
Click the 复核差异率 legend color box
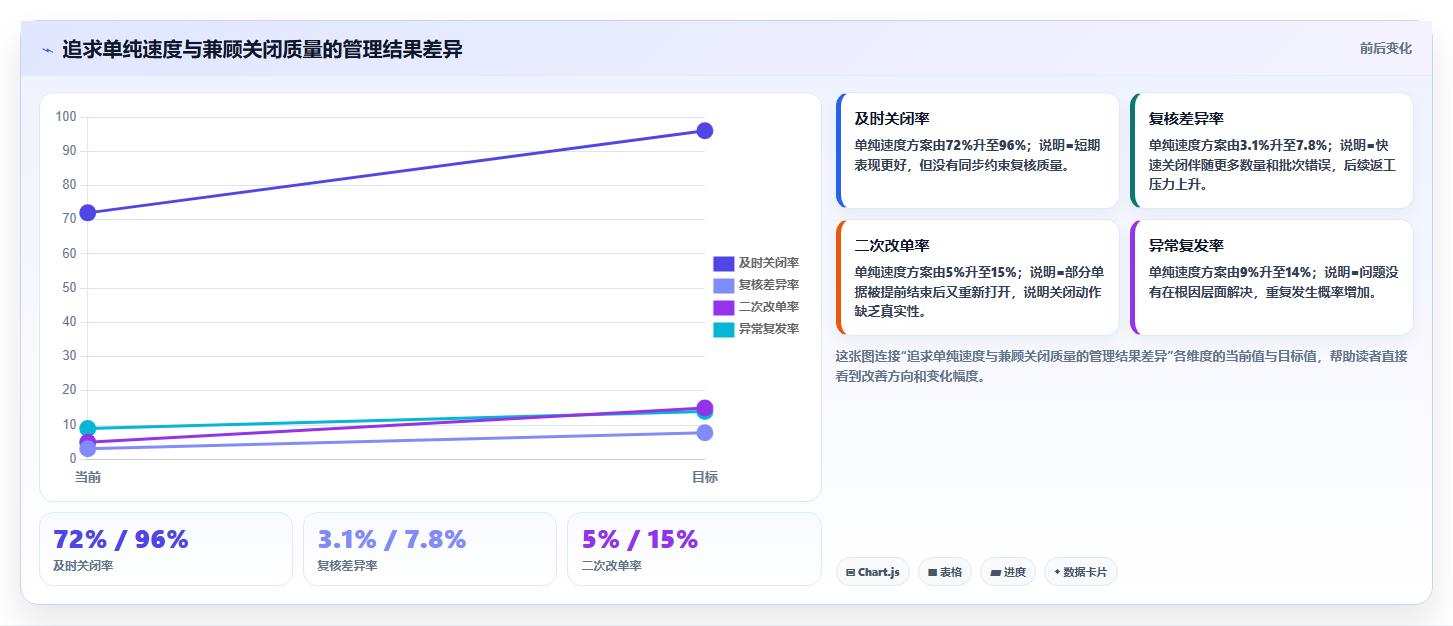point(723,285)
